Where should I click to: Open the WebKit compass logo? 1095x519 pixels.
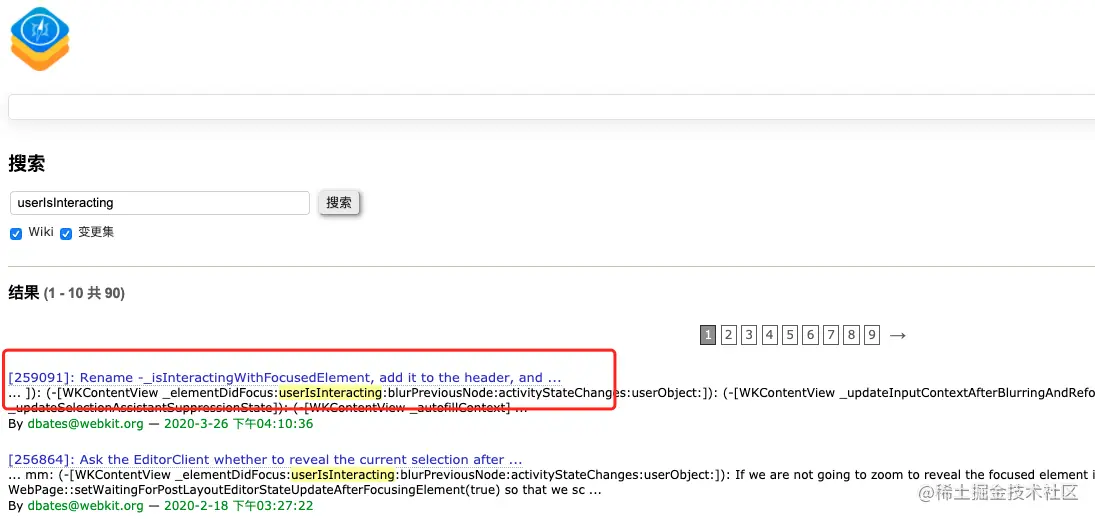coord(41,39)
